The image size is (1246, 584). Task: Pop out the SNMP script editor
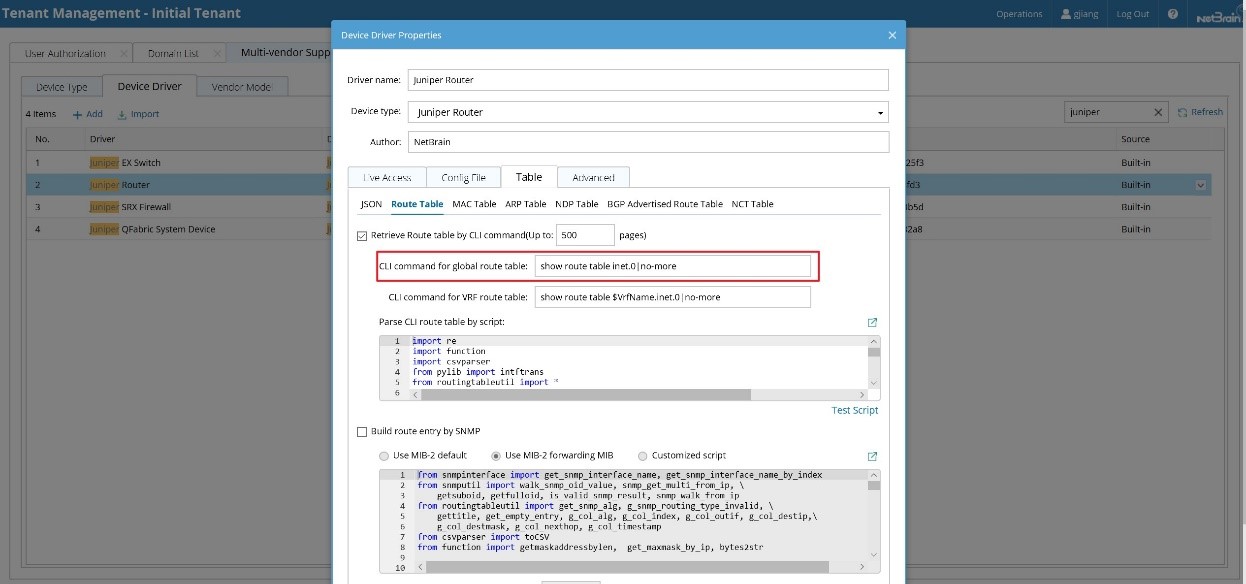tap(872, 455)
